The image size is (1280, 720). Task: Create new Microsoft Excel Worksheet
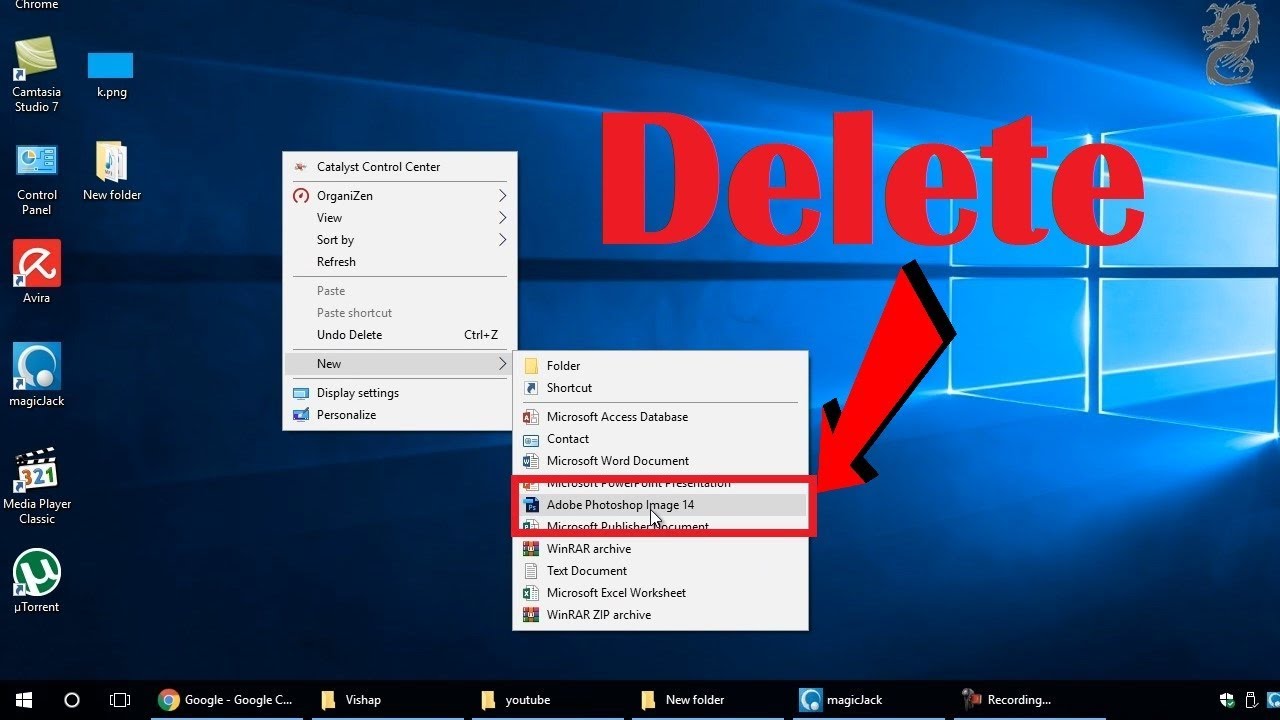point(660,593)
